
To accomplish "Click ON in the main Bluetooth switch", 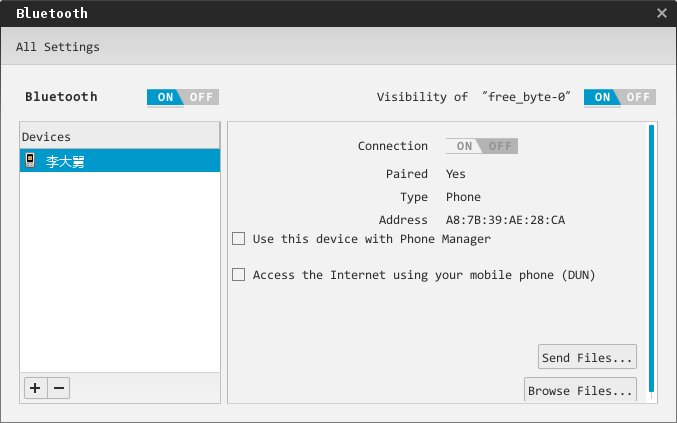I will point(165,97).
